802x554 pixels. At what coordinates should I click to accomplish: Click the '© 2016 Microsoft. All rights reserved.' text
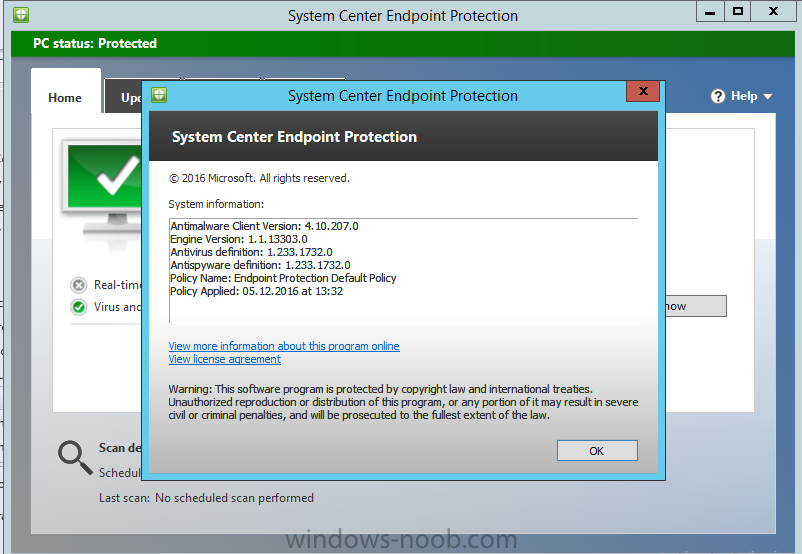point(259,178)
